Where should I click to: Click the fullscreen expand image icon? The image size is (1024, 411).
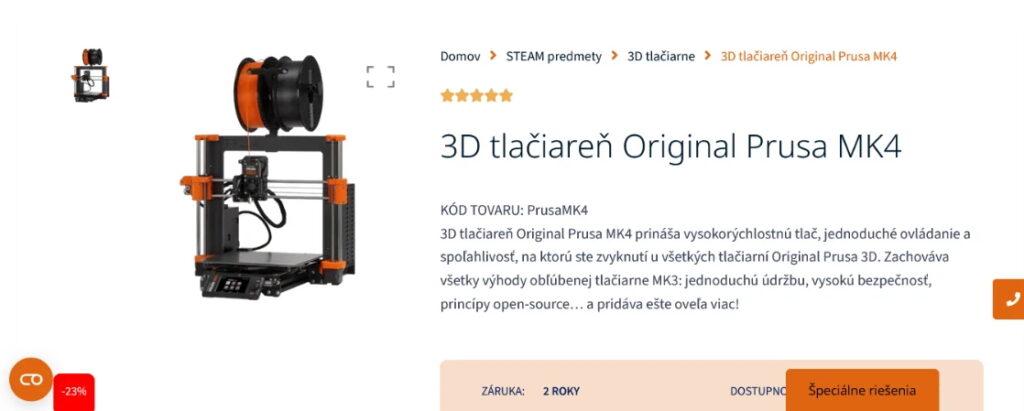coord(380,76)
